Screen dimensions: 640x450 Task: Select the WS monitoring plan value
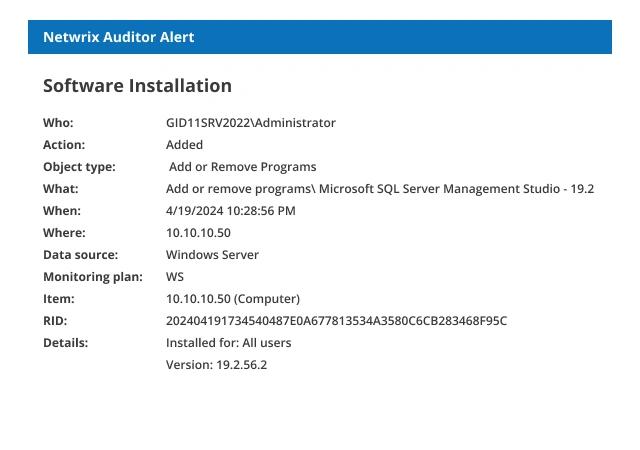coord(175,277)
